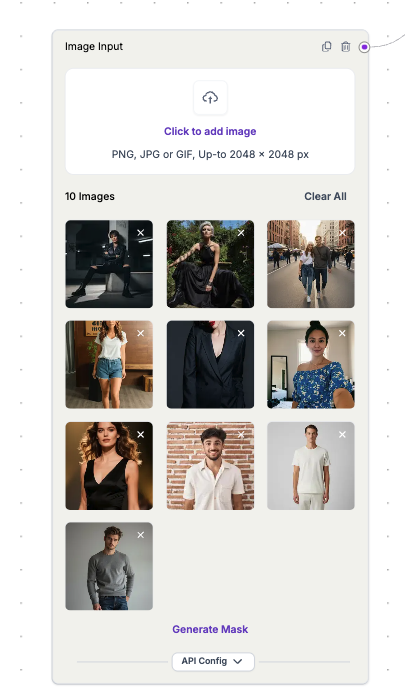Click the duplicate node copy icon
The height and width of the screenshot is (700, 405).
point(326,46)
